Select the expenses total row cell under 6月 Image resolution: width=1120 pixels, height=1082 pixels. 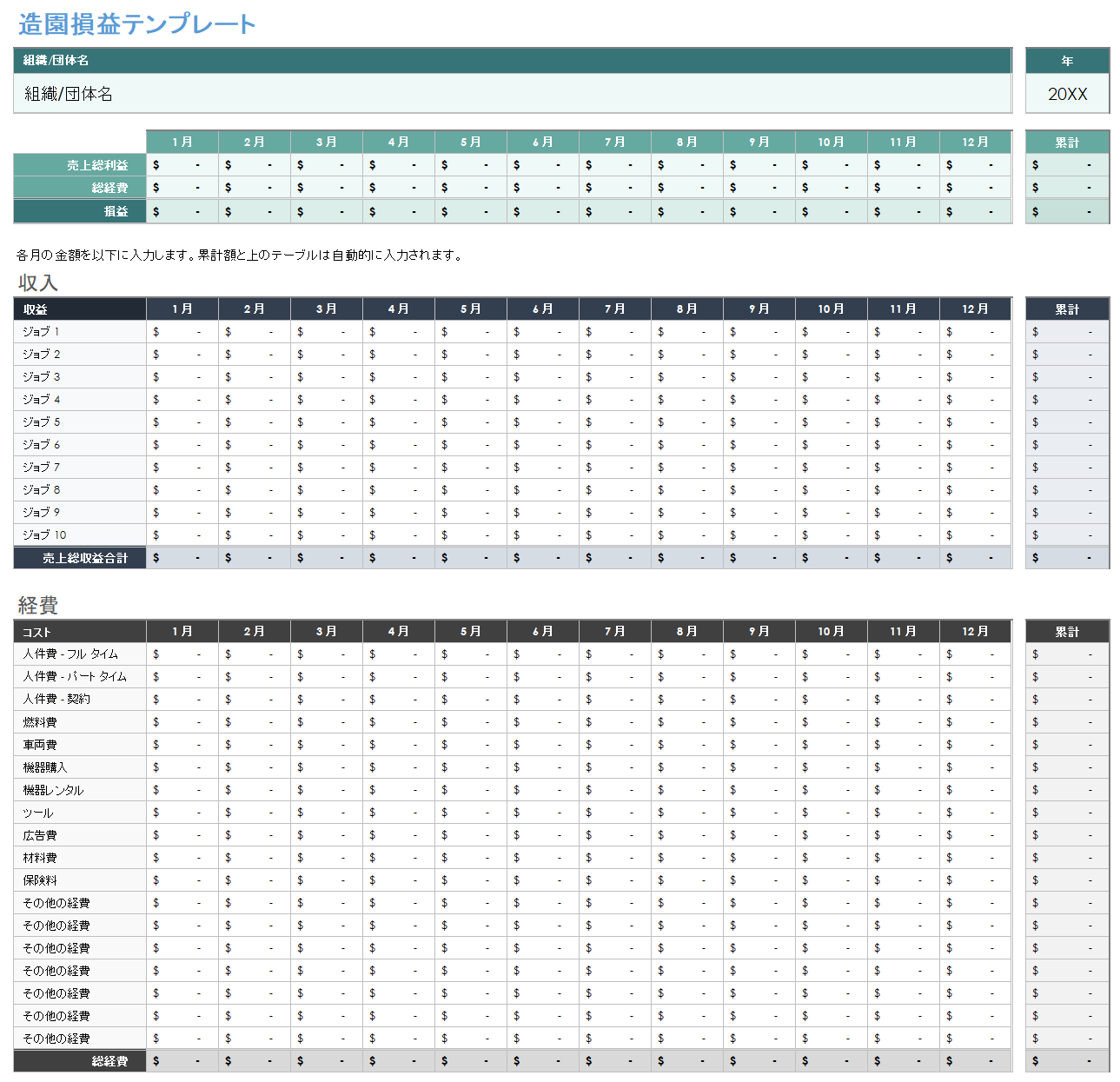543,1061
